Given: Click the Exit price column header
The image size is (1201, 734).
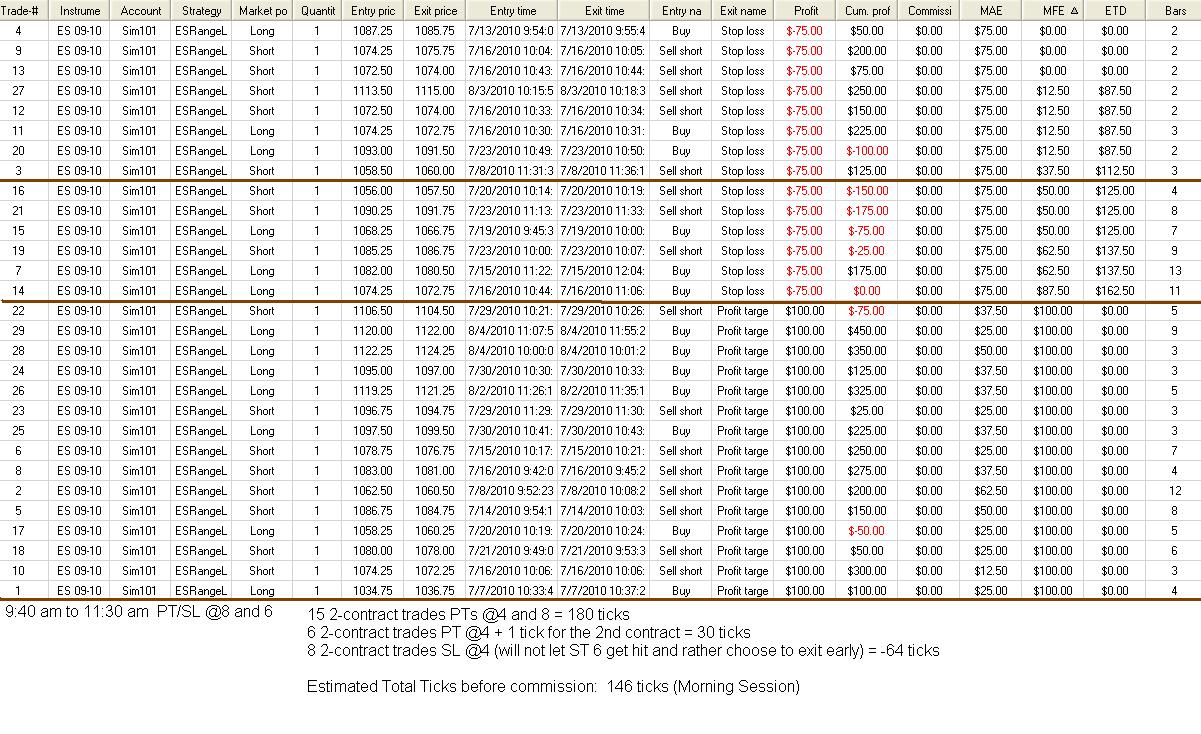Looking at the screenshot, I should click(x=434, y=11).
